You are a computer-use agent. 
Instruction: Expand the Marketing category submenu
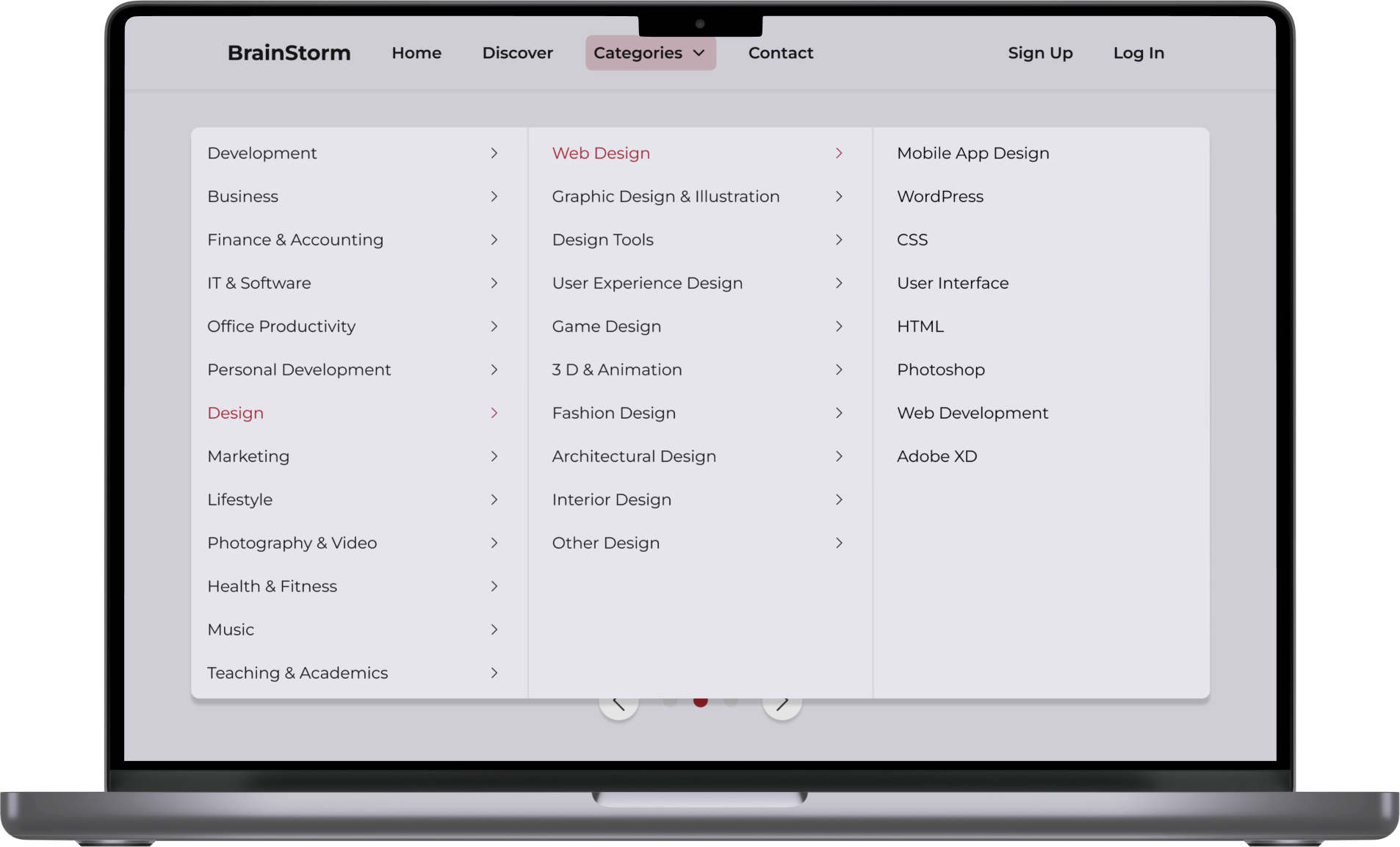[494, 456]
